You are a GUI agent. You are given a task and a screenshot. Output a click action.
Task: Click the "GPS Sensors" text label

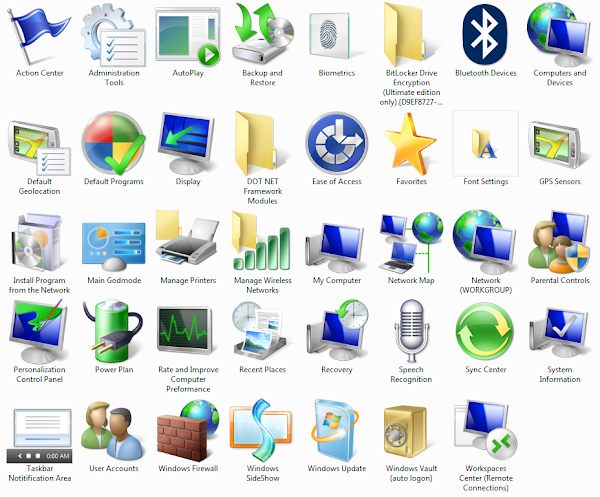coord(560,181)
